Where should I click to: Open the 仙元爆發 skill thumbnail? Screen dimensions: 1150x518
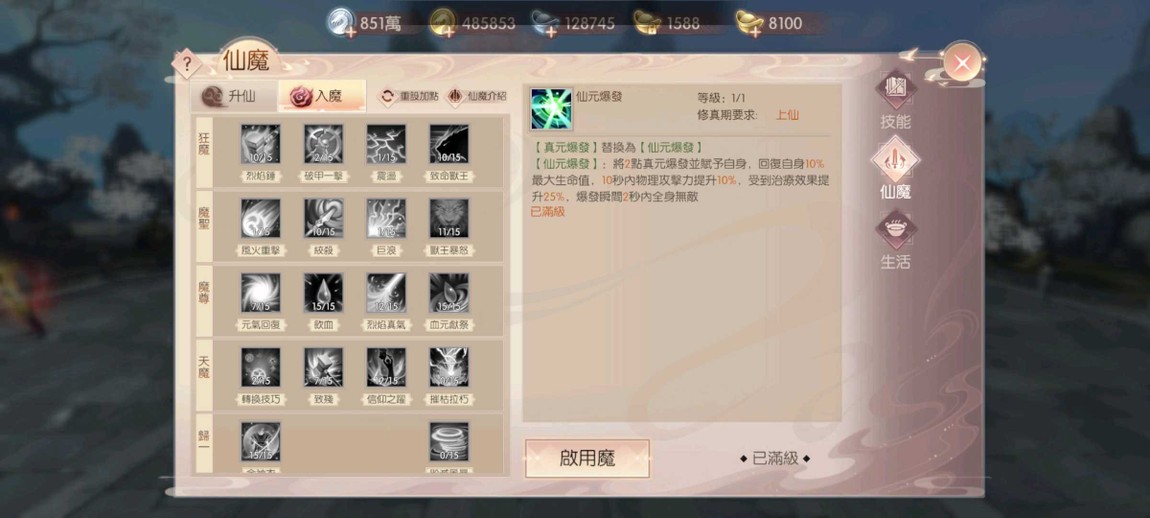[552, 109]
